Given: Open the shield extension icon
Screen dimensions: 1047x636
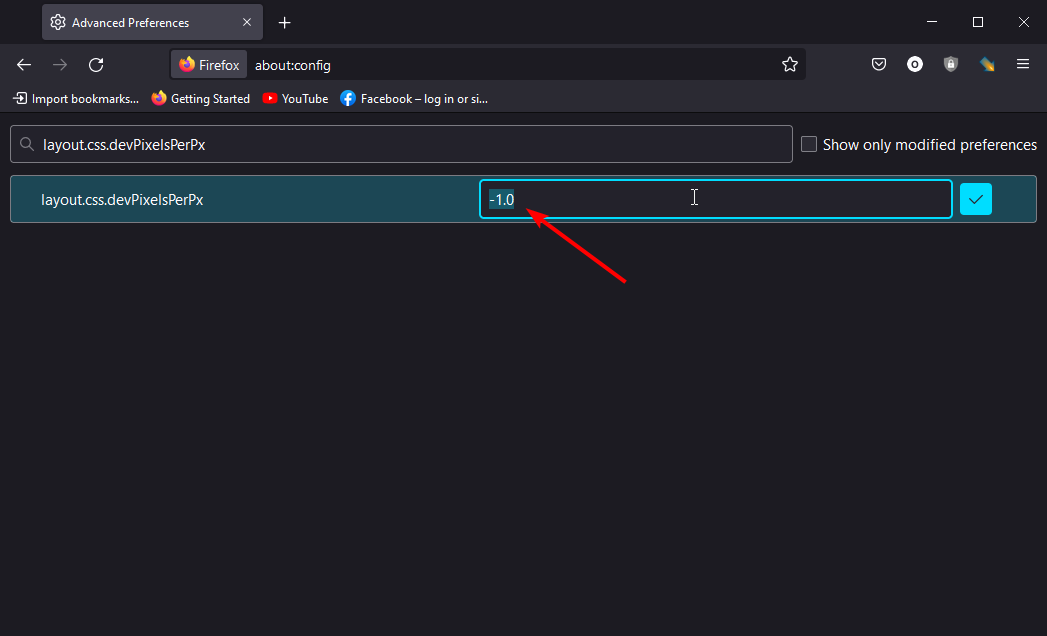Looking at the screenshot, I should (951, 65).
